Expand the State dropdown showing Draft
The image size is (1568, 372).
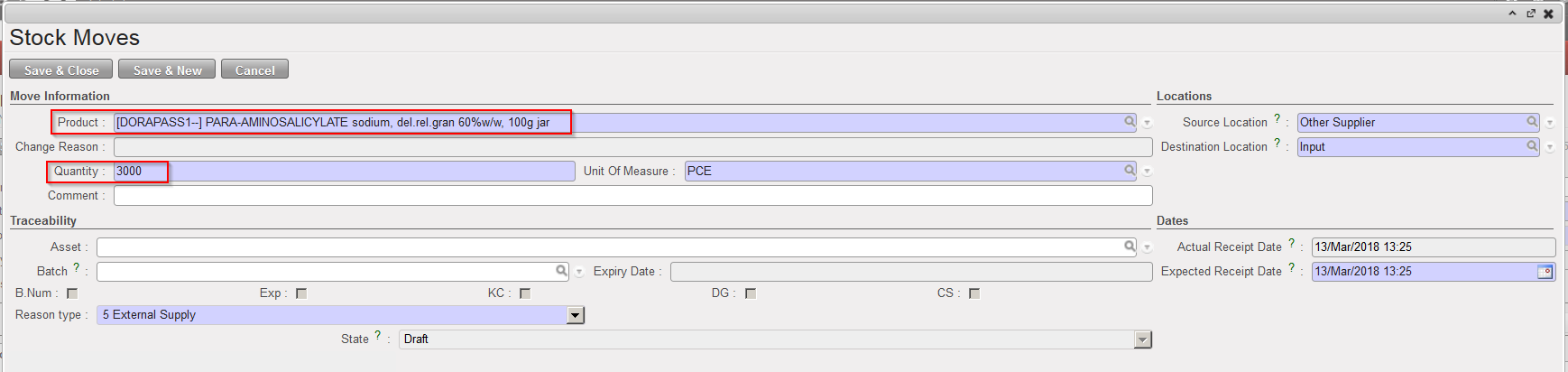pos(1142,339)
